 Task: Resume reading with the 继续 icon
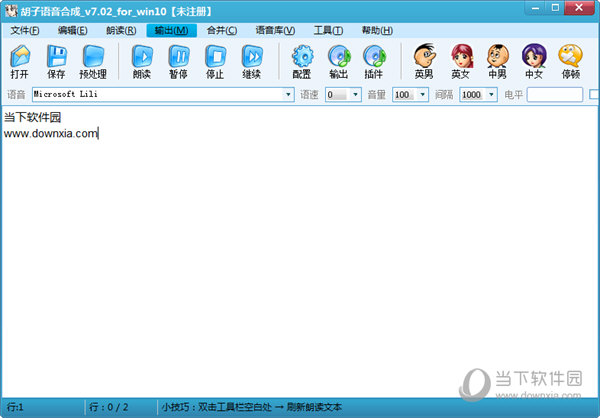[252, 61]
